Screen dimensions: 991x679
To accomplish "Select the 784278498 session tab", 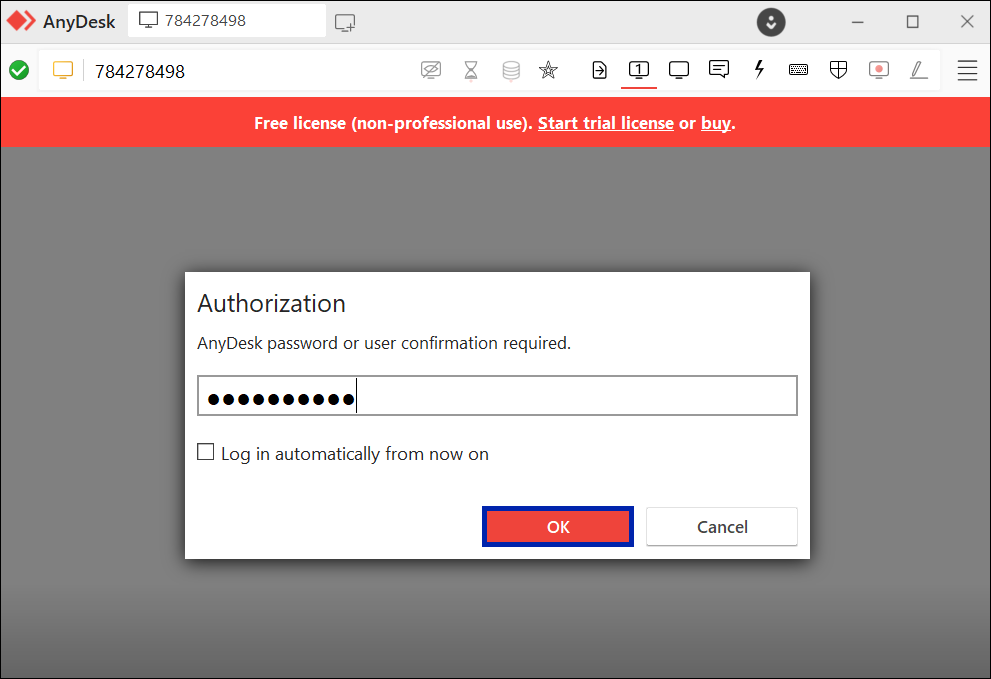I will (x=226, y=21).
